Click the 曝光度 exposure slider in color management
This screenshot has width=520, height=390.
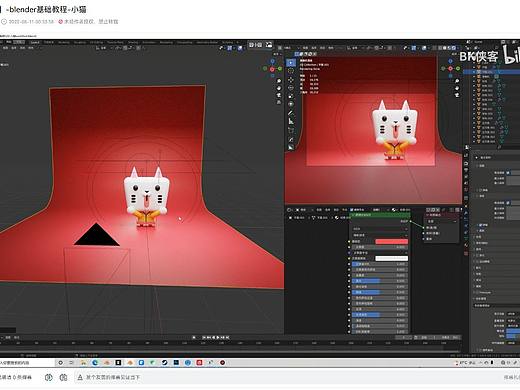513,331
